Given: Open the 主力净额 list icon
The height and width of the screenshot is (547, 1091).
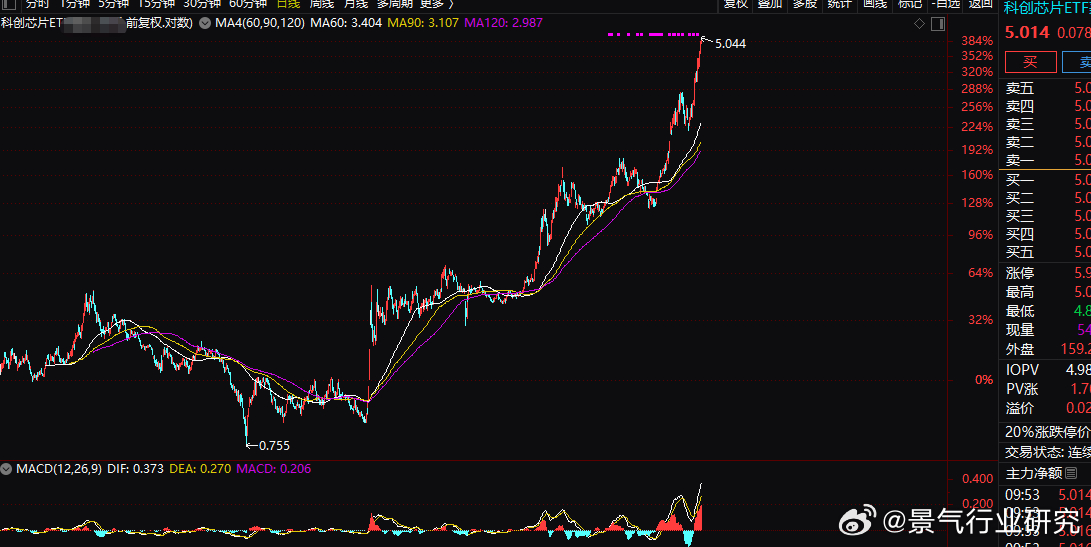Looking at the screenshot, I should pos(1071,473).
